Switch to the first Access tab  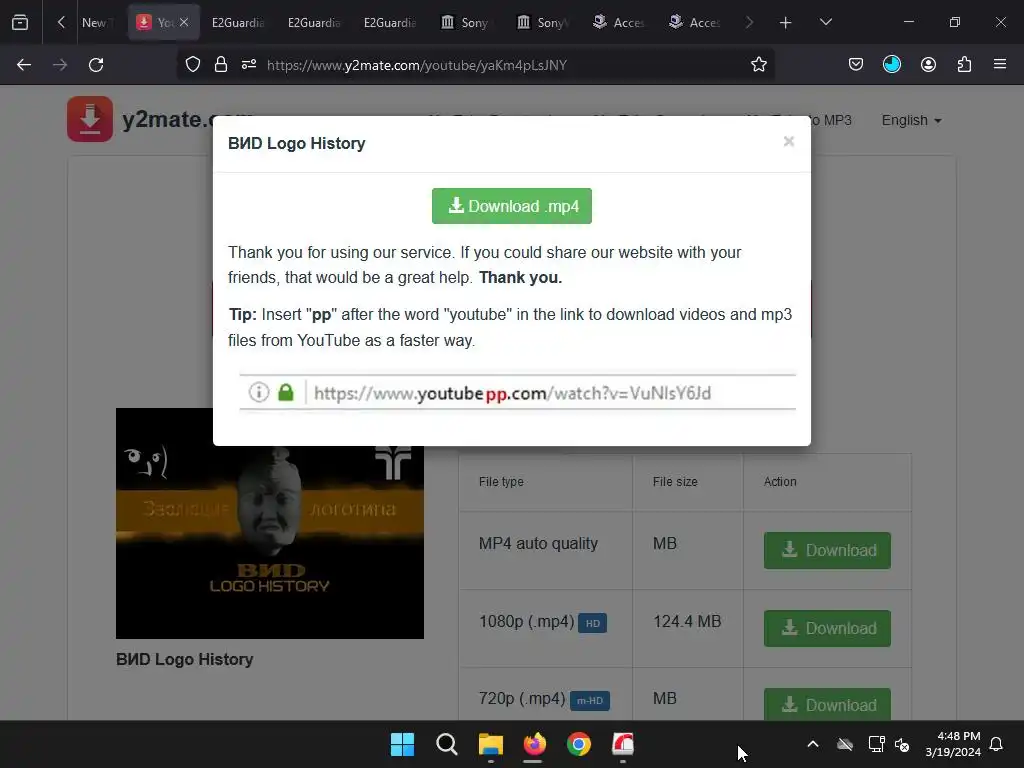[x=617, y=22]
